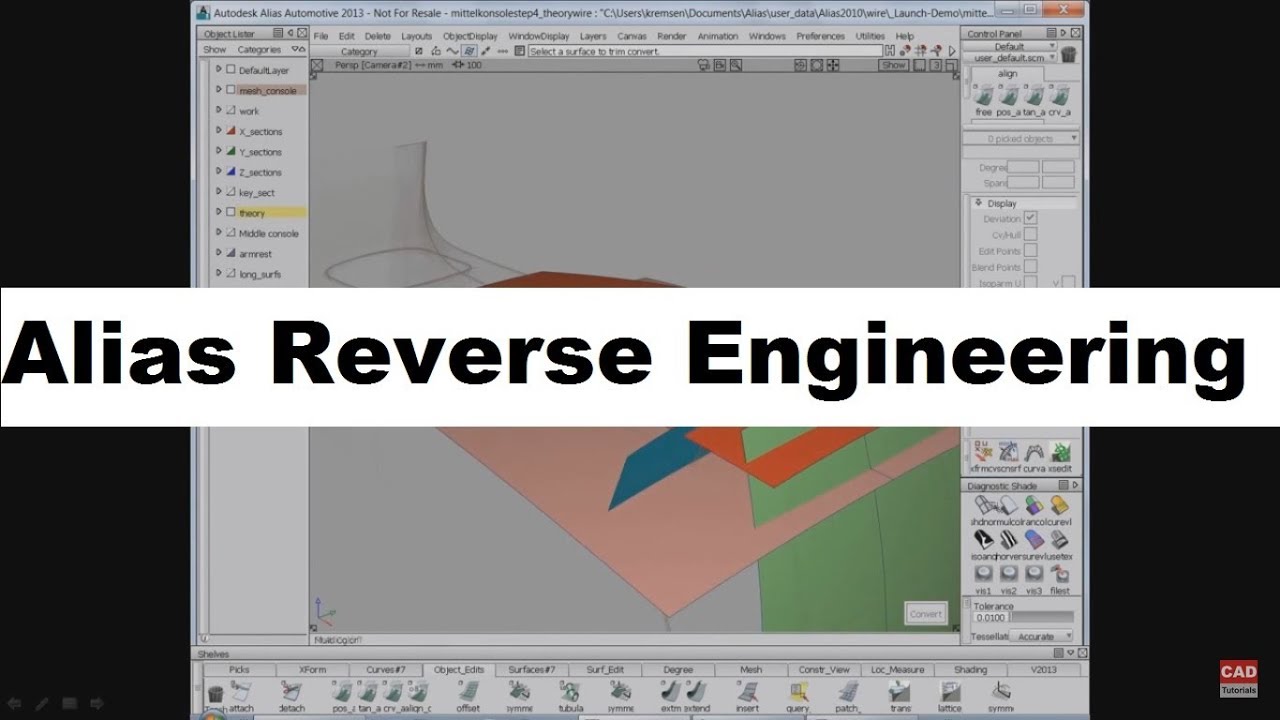
Task: Enable the Blend Points checkbox
Action: pyautogui.click(x=1030, y=267)
